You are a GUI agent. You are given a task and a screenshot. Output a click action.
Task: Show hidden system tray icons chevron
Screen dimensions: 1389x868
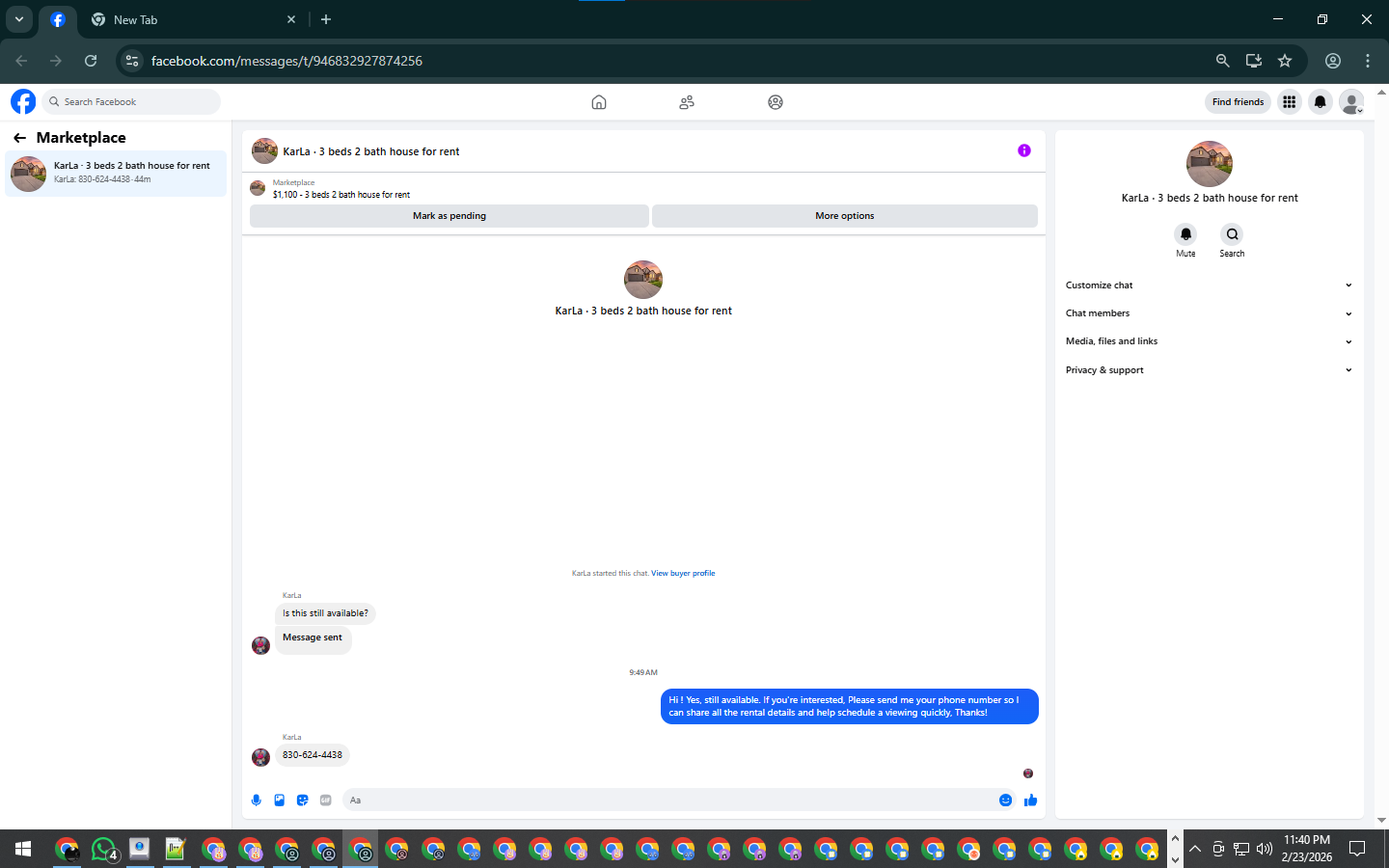1195,849
